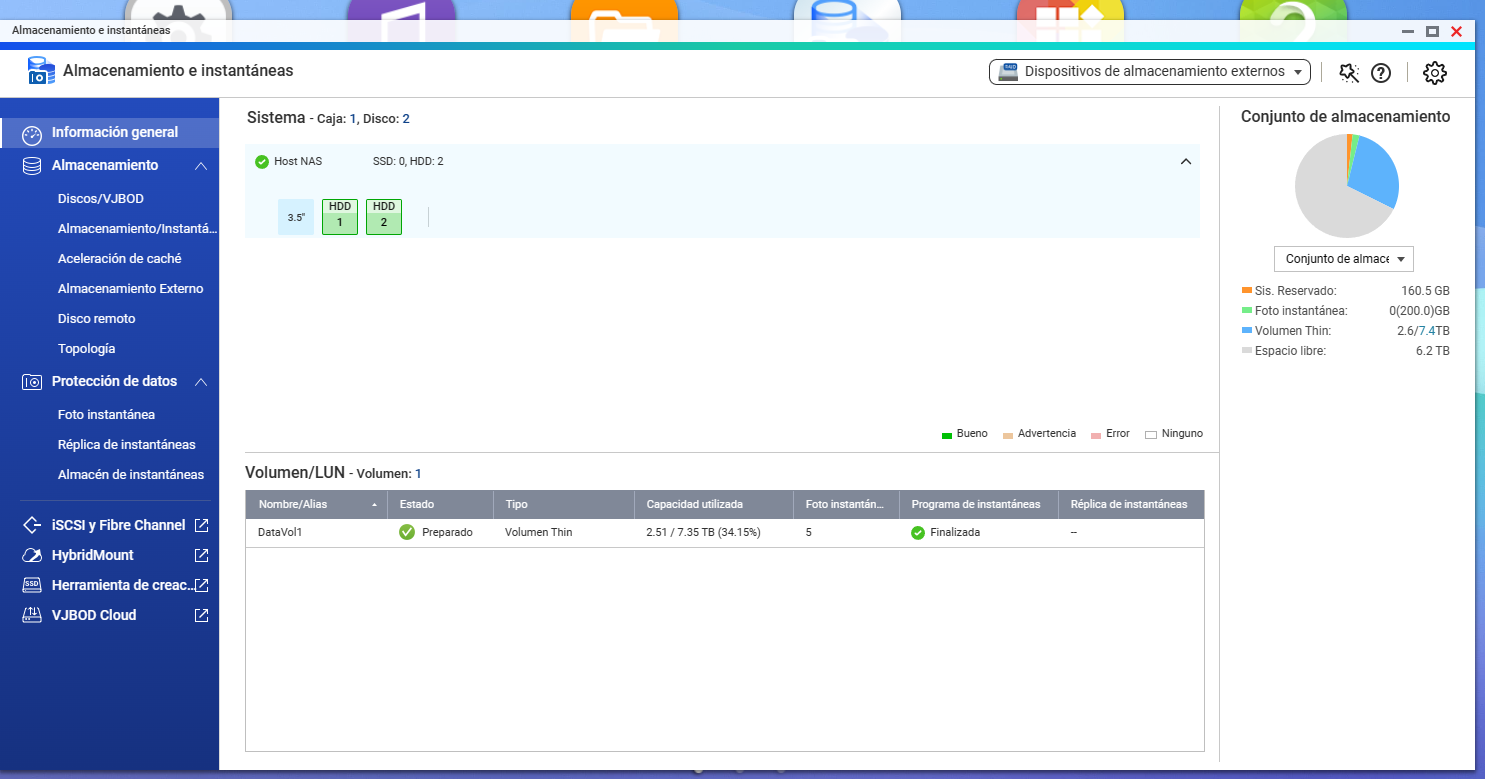The width and height of the screenshot is (1485, 779).
Task: Open the Conjunto de almacenamiento selector dropdown
Action: (1343, 259)
